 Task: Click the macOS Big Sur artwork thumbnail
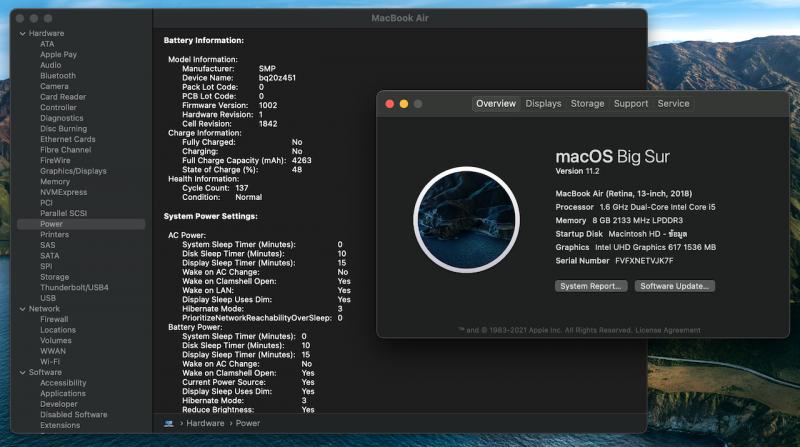(466, 220)
